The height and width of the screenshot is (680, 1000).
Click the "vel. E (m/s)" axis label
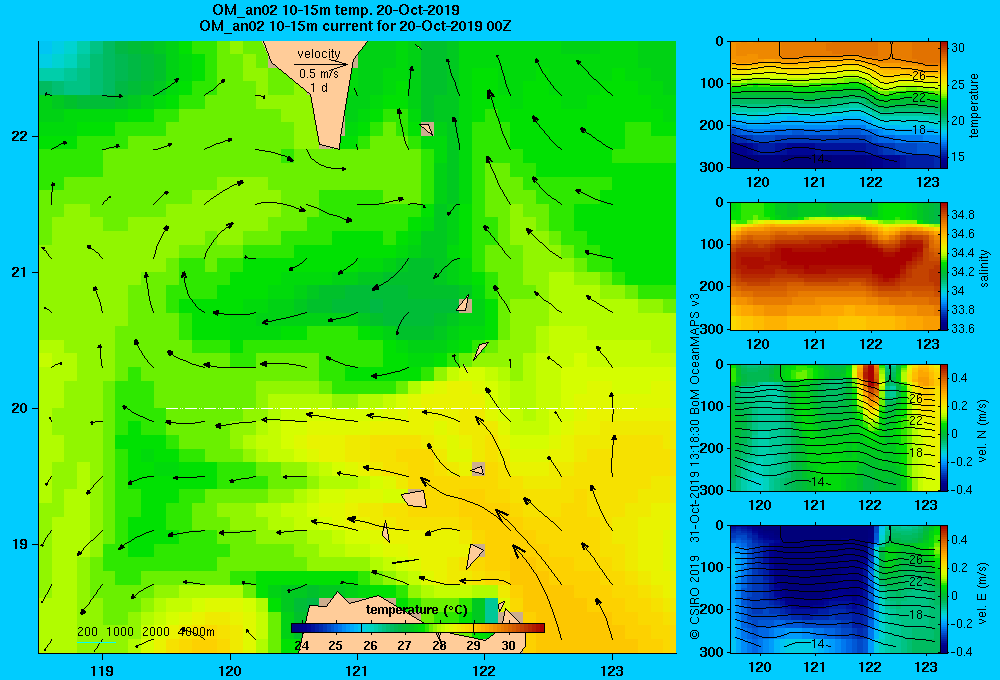tap(983, 592)
